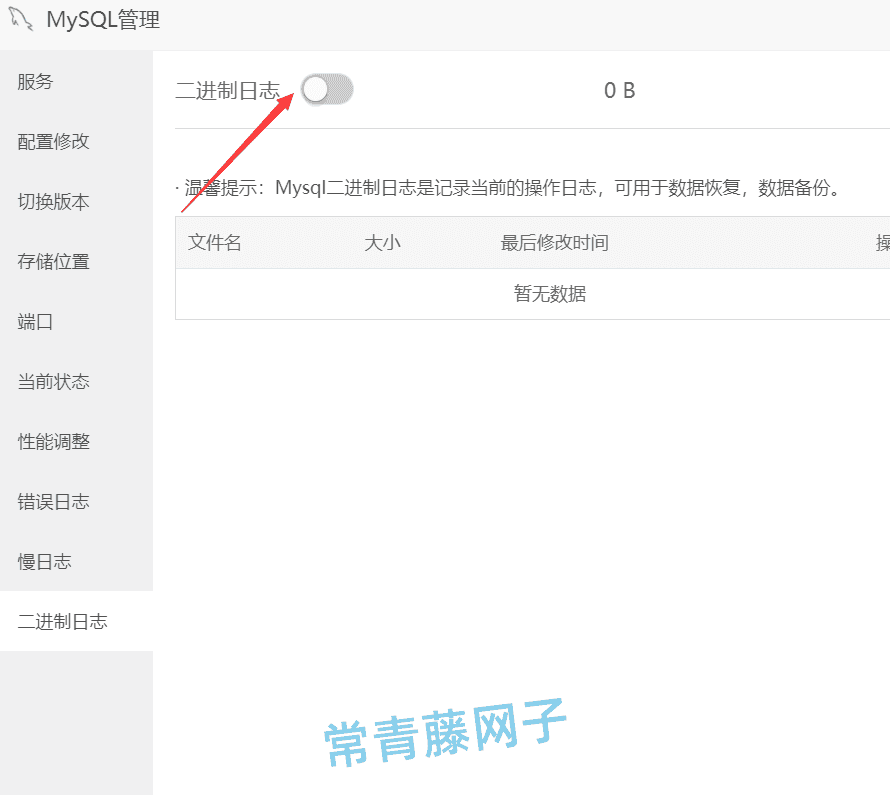Click the MySQL dolphin logo icon
890x795 pixels.
(18, 20)
